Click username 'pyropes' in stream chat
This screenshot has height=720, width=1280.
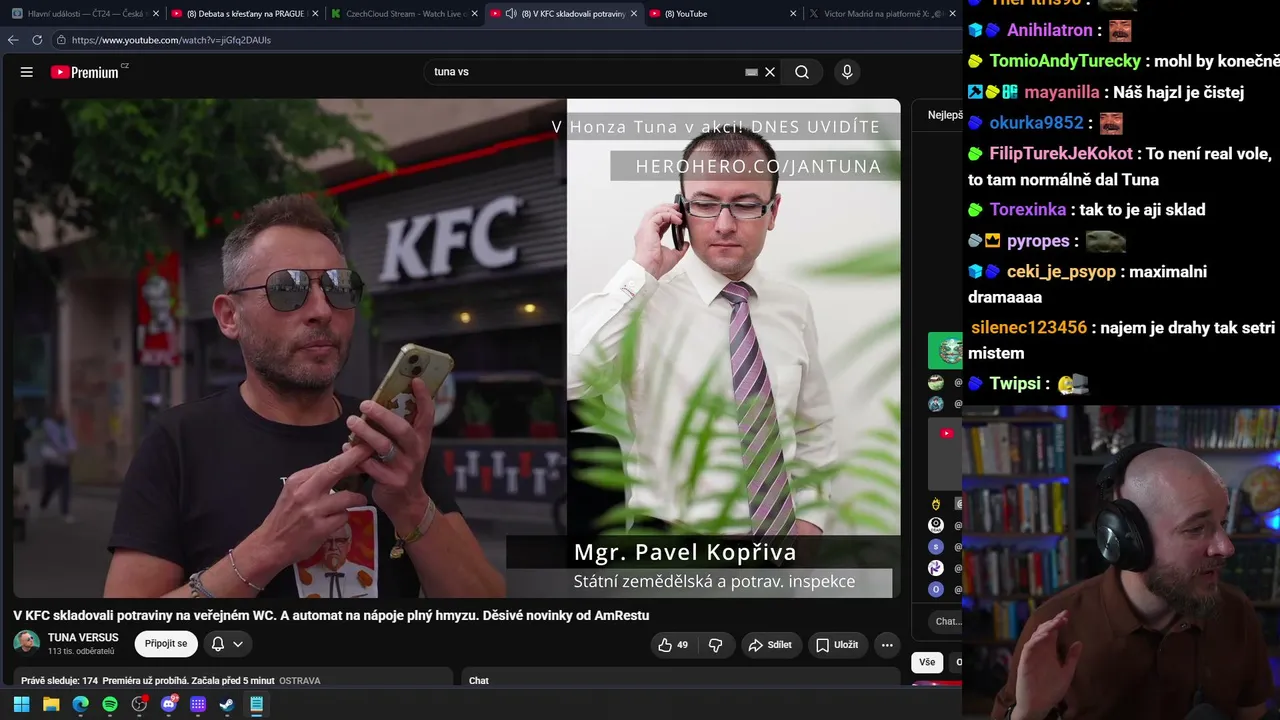[1038, 241]
